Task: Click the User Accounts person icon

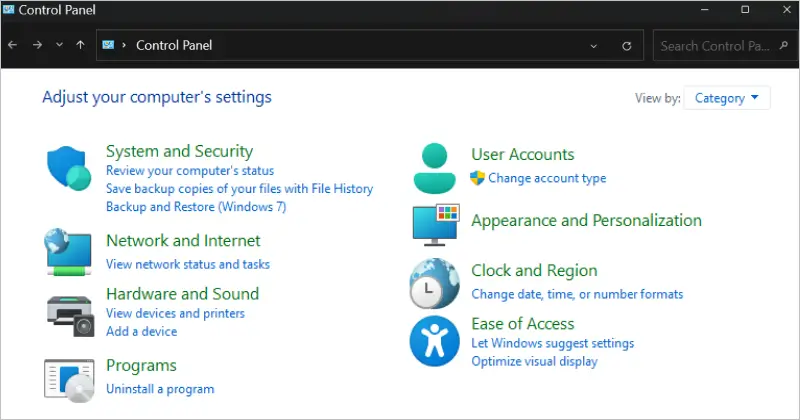Action: click(434, 167)
